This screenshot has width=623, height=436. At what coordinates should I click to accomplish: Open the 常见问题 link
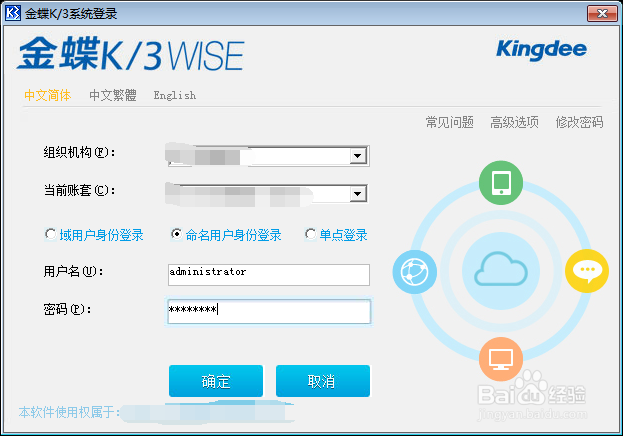click(x=450, y=122)
